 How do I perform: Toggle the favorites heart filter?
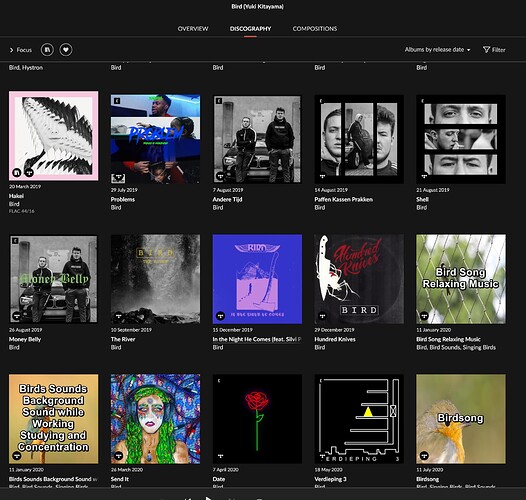(66, 50)
